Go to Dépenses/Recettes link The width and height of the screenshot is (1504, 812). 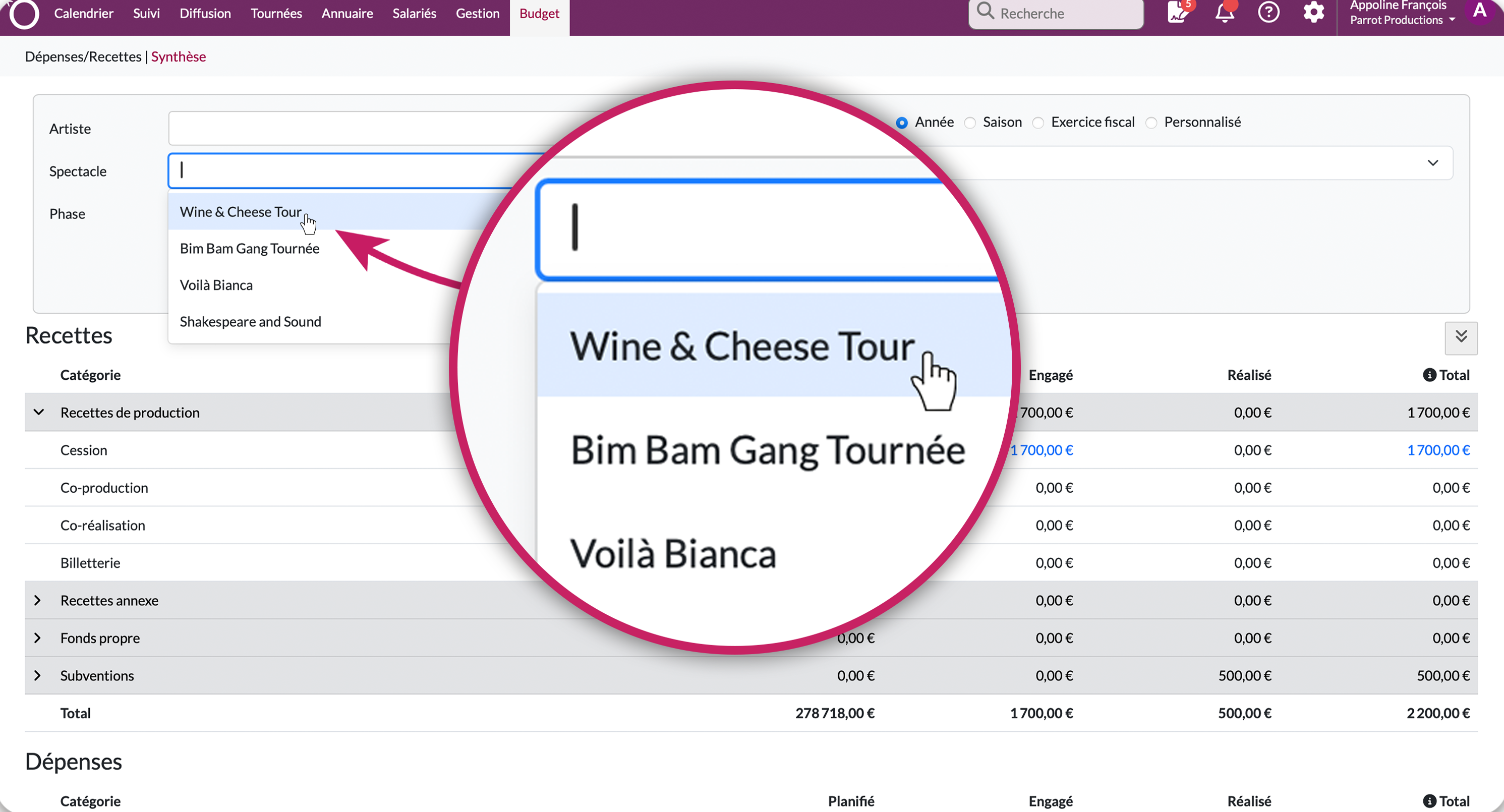pos(83,56)
